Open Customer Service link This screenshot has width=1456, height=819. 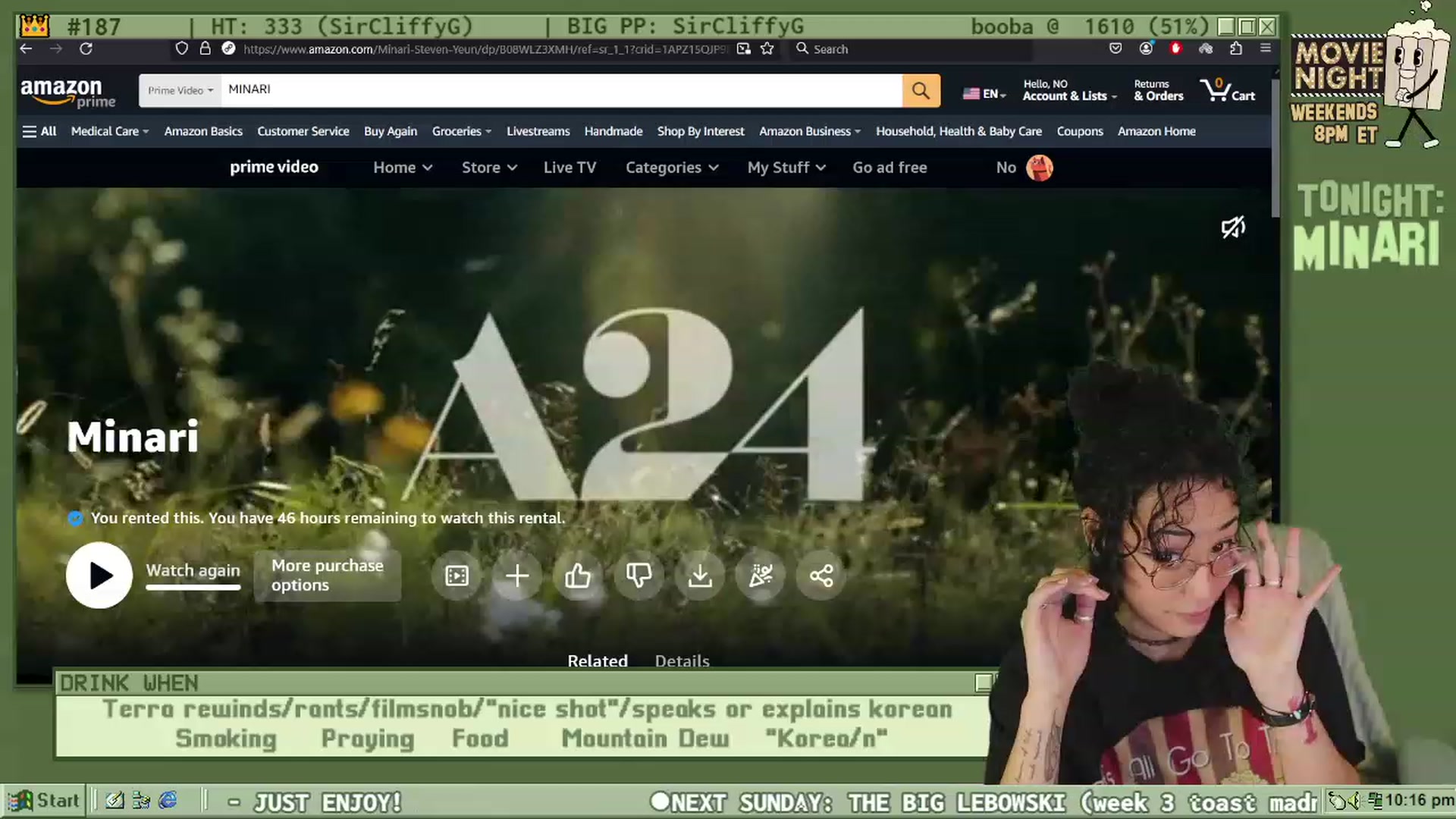tap(303, 131)
